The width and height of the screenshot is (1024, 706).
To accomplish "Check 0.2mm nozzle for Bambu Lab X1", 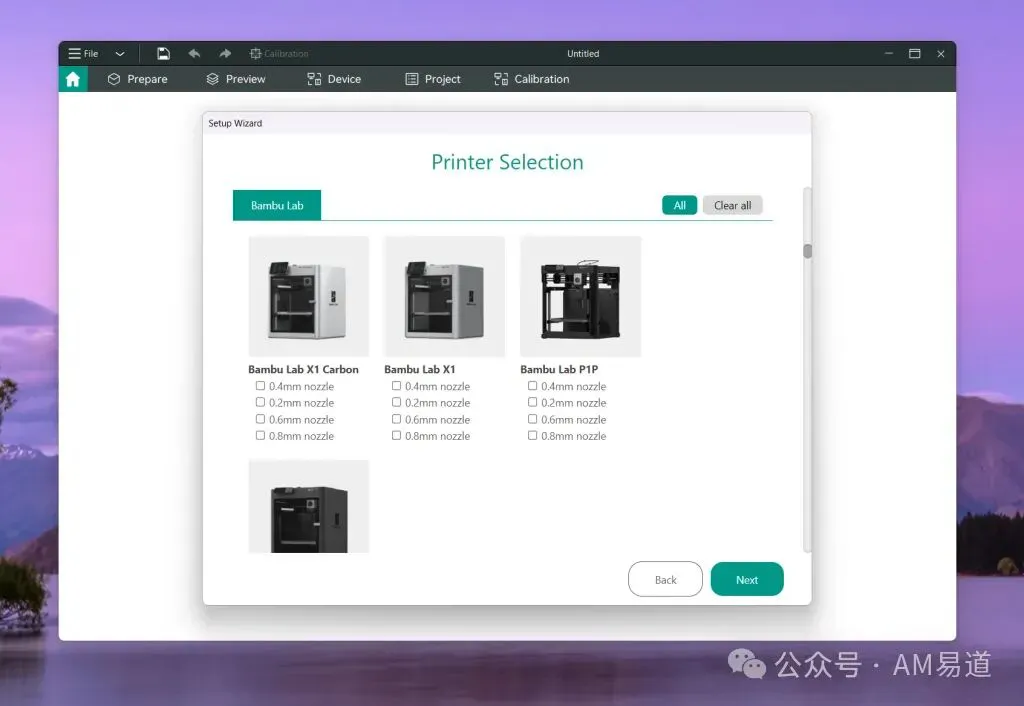I will click(396, 402).
